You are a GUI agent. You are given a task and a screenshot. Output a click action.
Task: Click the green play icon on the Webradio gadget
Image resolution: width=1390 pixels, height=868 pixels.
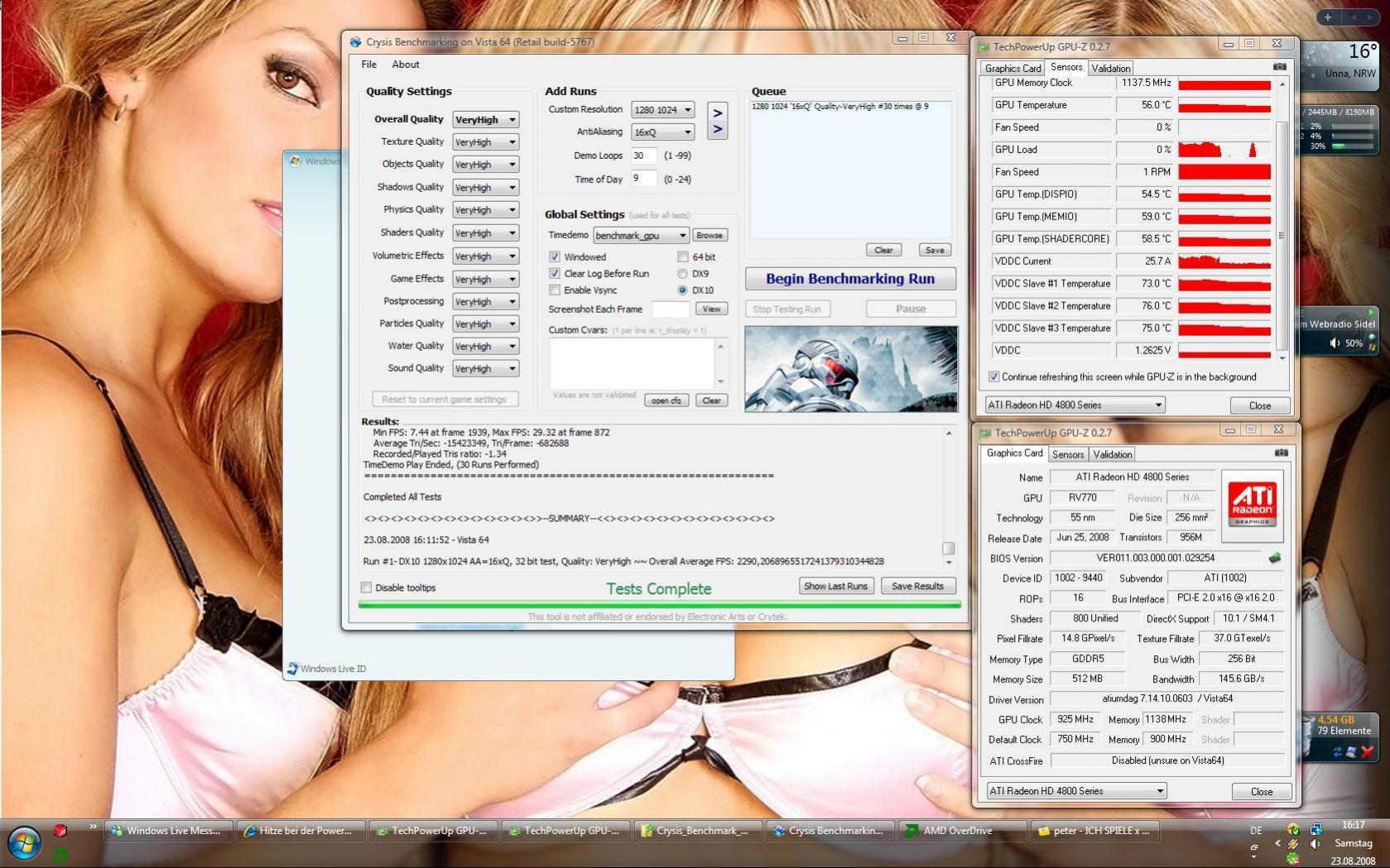pos(1372,313)
